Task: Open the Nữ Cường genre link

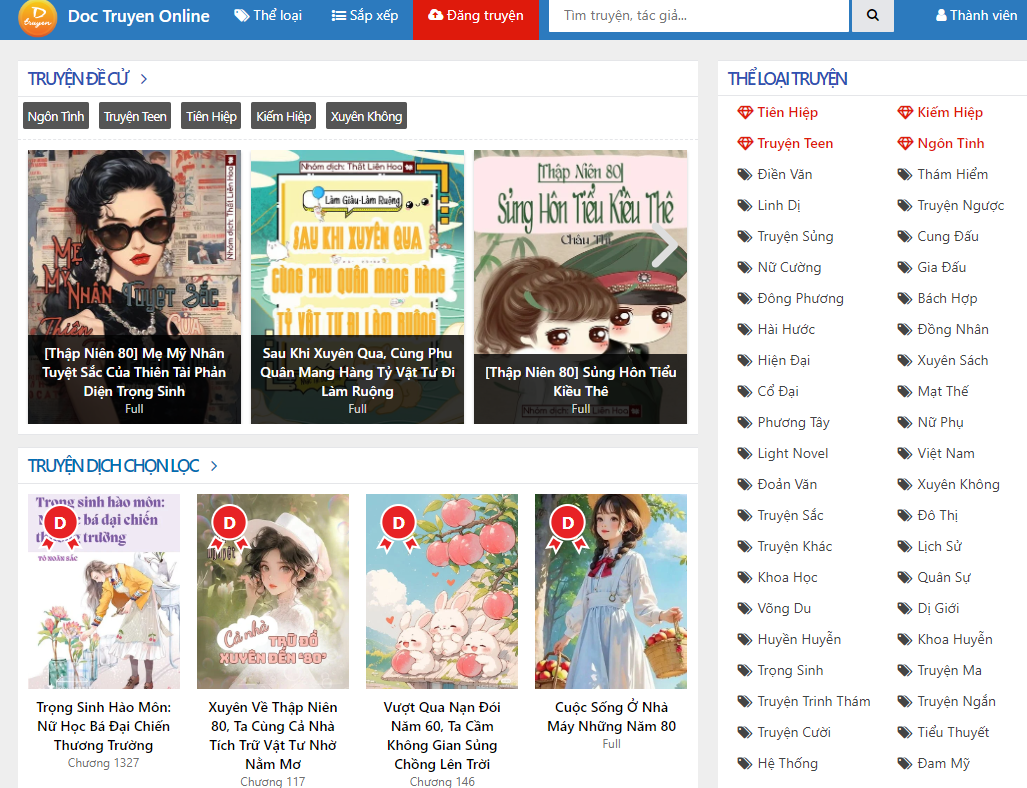Action: 789,267
